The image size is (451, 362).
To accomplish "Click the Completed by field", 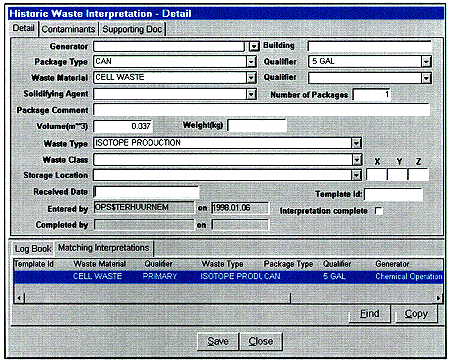I will (x=144, y=224).
